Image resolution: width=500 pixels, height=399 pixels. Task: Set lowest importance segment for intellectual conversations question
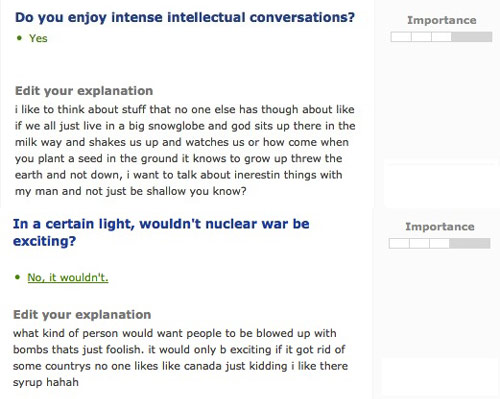(x=401, y=37)
